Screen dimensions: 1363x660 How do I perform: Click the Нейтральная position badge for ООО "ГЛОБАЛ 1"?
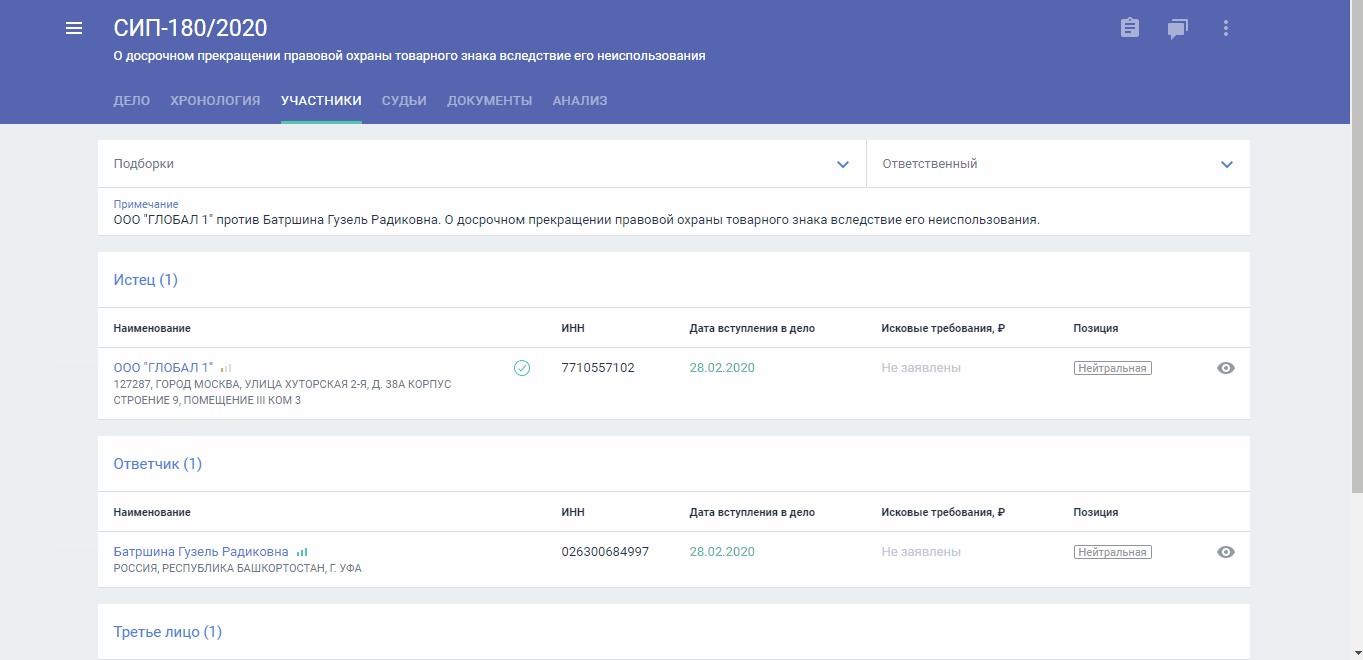click(x=1113, y=368)
